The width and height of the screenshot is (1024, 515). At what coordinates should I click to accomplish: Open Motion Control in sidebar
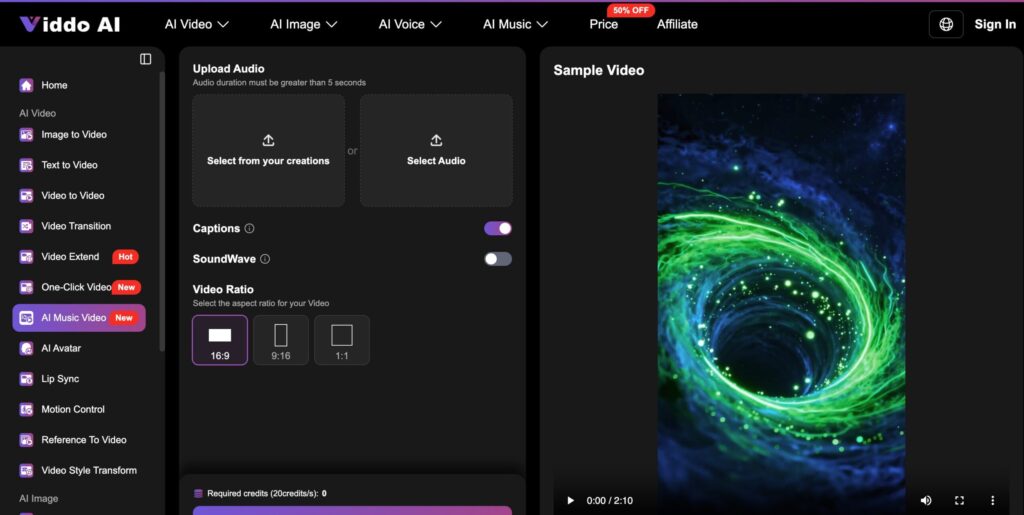[73, 409]
